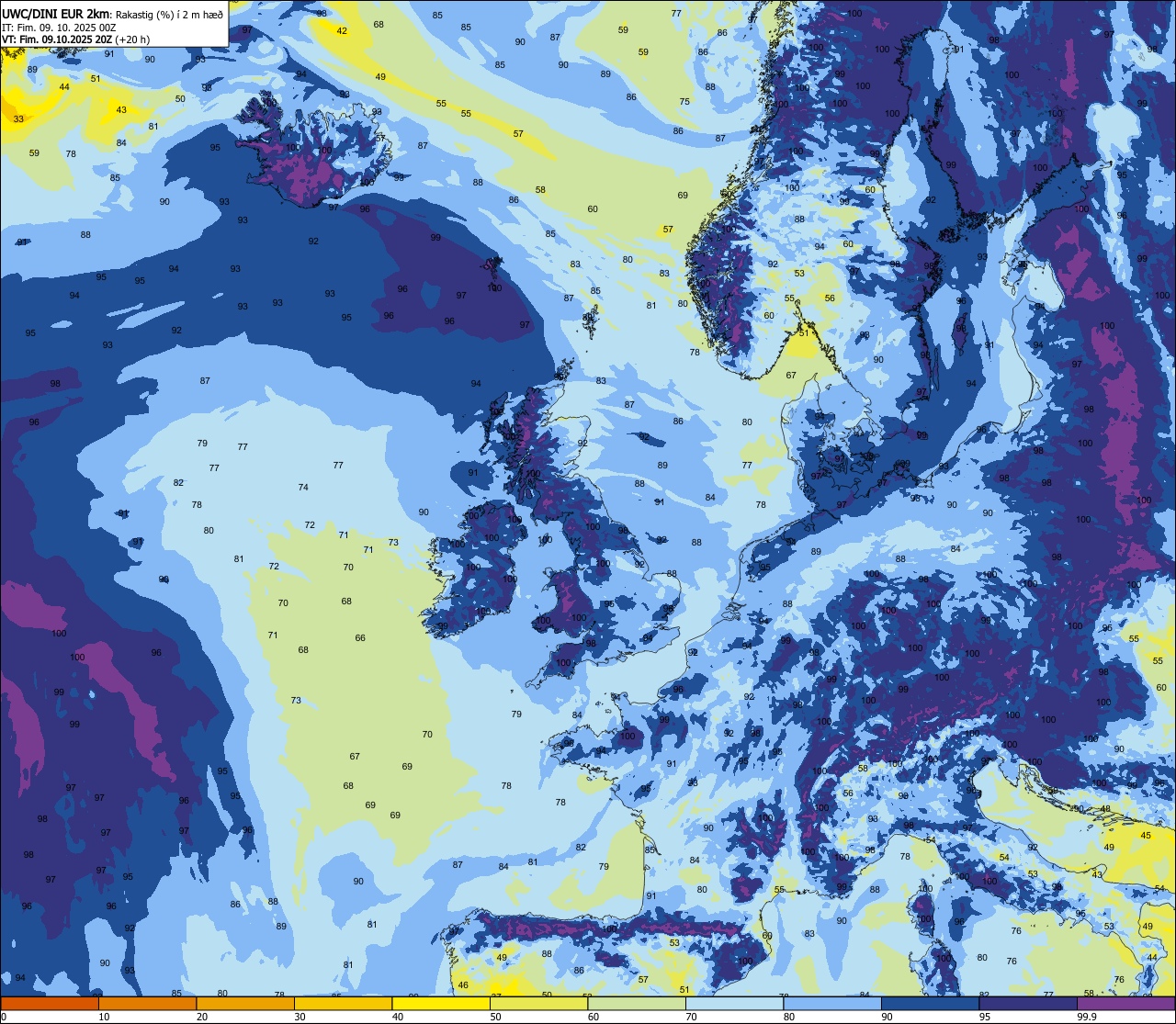This screenshot has height=1024, width=1176.
Task: Click the humidity value '42' on the map
Action: (x=342, y=30)
